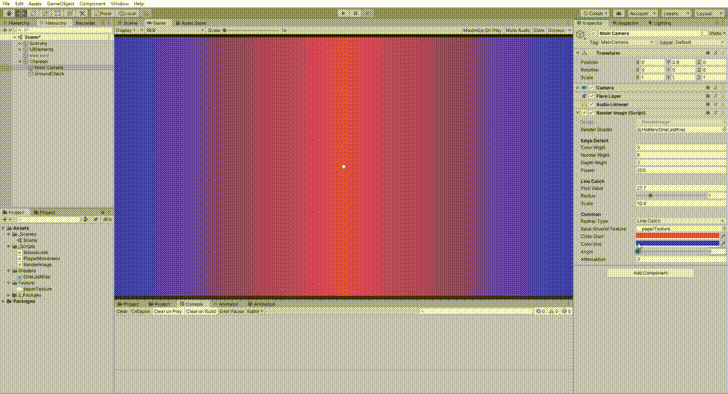Open the Assets menu
The width and height of the screenshot is (728, 394).
point(35,3)
